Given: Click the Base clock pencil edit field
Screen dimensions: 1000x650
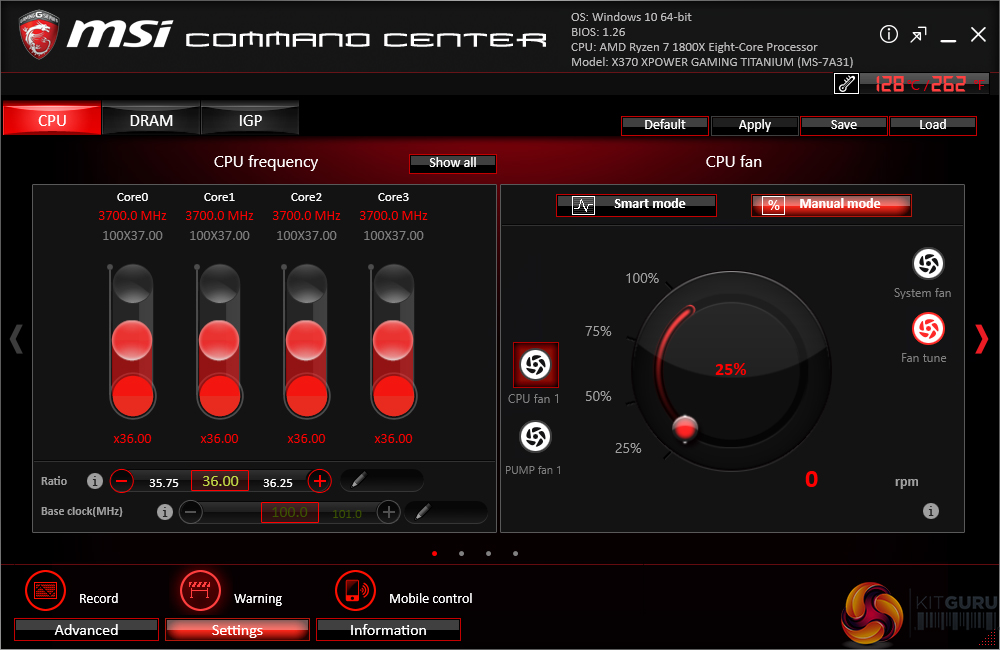Looking at the screenshot, I should coord(446,512).
